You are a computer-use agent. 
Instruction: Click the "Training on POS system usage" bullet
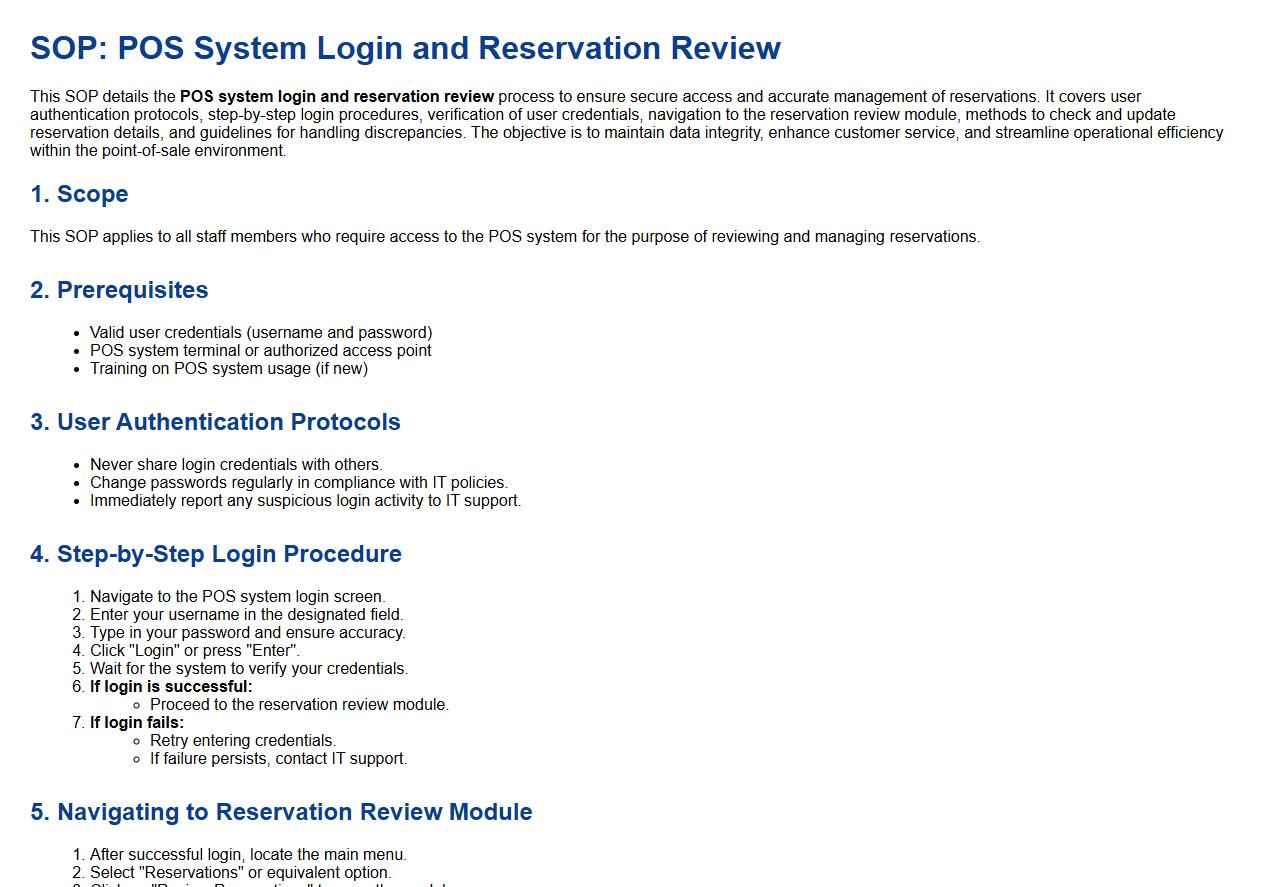(x=228, y=369)
